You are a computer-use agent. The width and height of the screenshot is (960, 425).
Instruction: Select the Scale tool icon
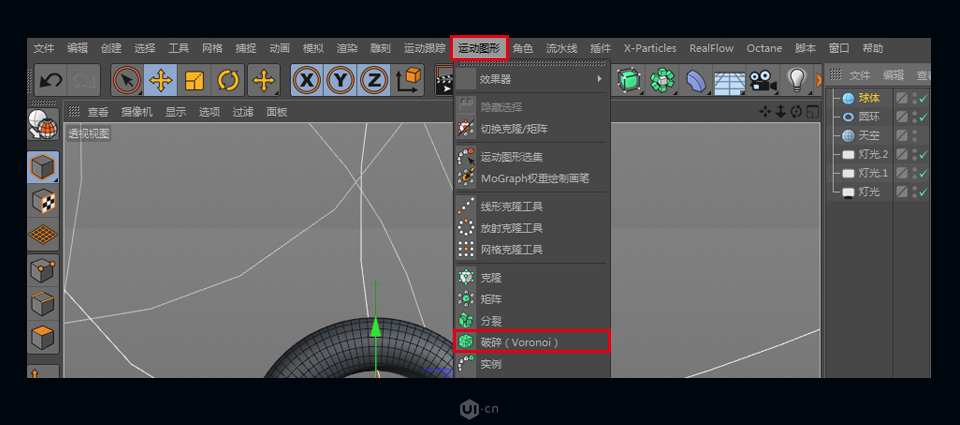(194, 80)
